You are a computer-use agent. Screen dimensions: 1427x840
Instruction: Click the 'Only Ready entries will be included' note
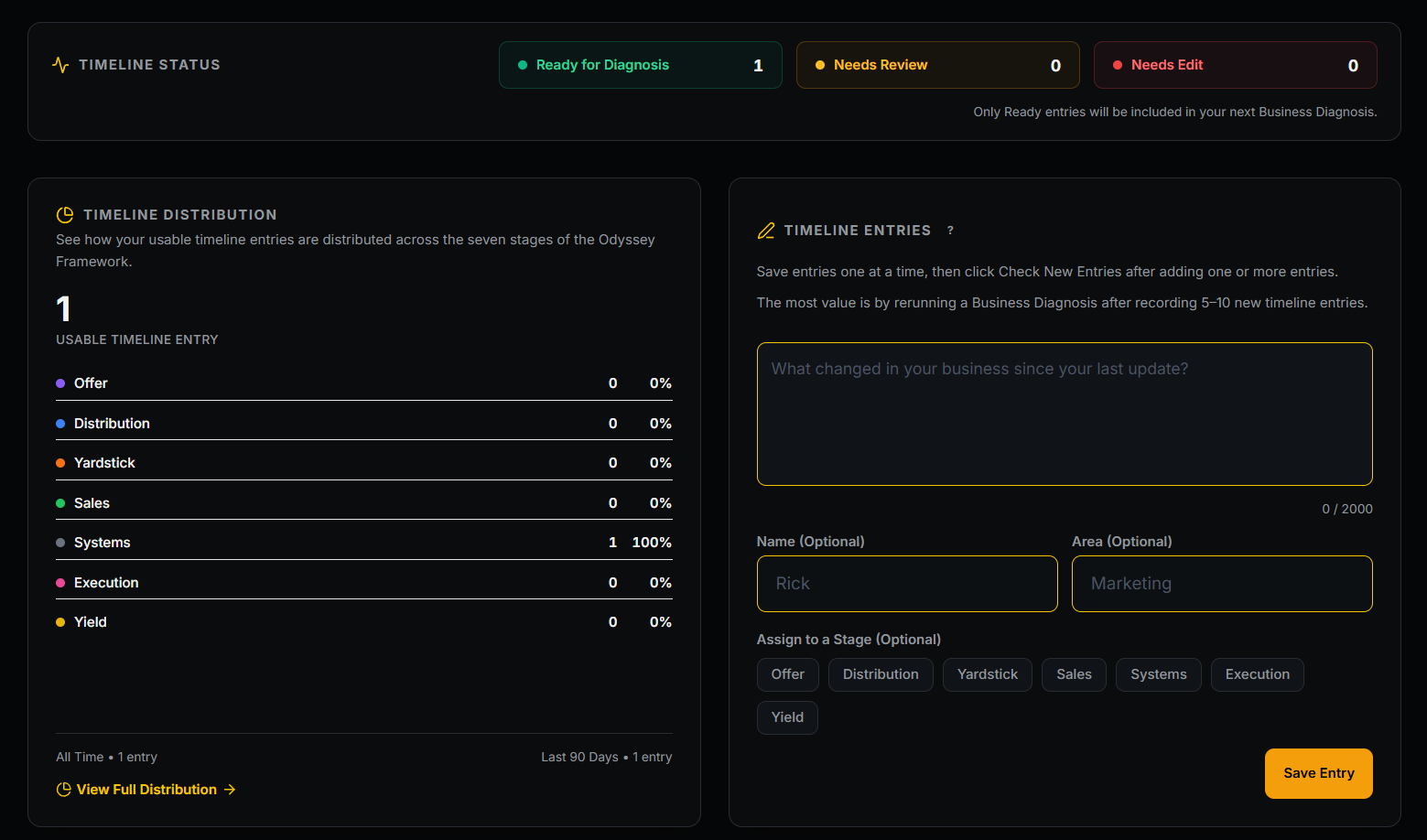pyautogui.click(x=1175, y=112)
